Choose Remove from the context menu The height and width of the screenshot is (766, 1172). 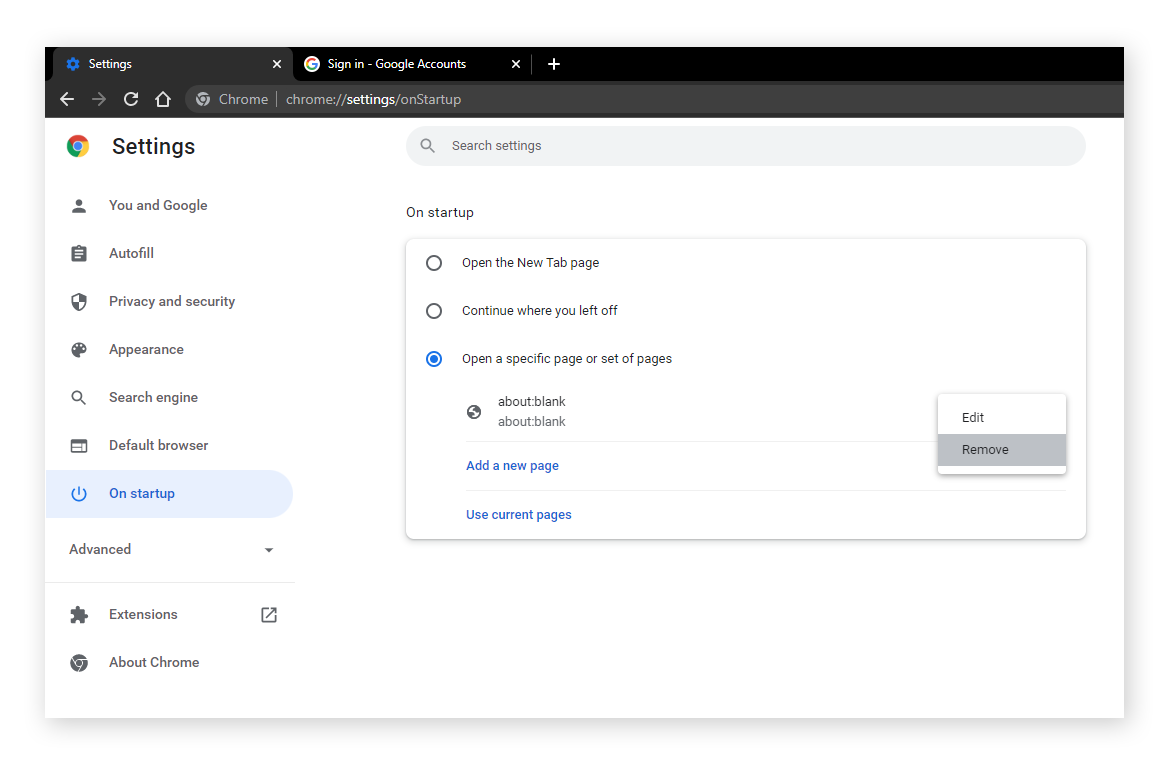[1002, 450]
